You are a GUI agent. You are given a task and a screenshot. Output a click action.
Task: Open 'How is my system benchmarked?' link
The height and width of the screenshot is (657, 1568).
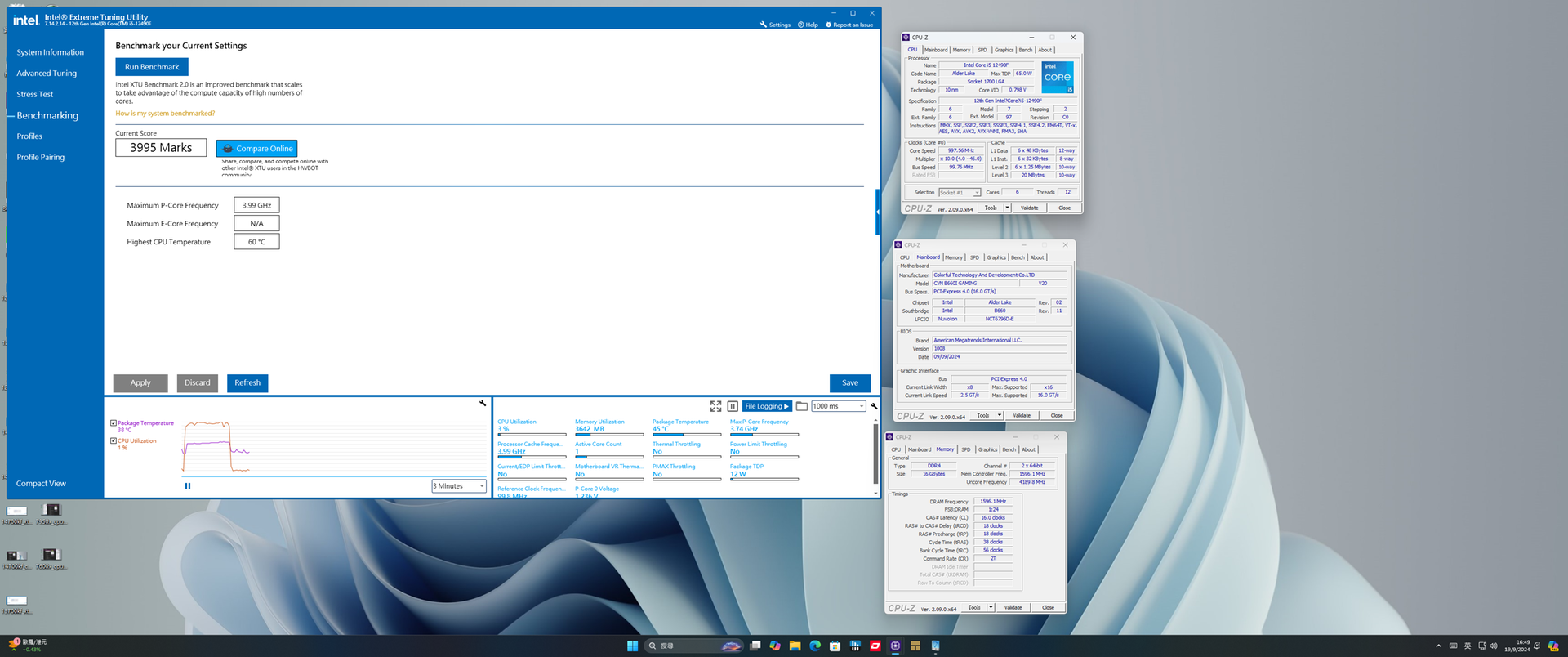165,114
